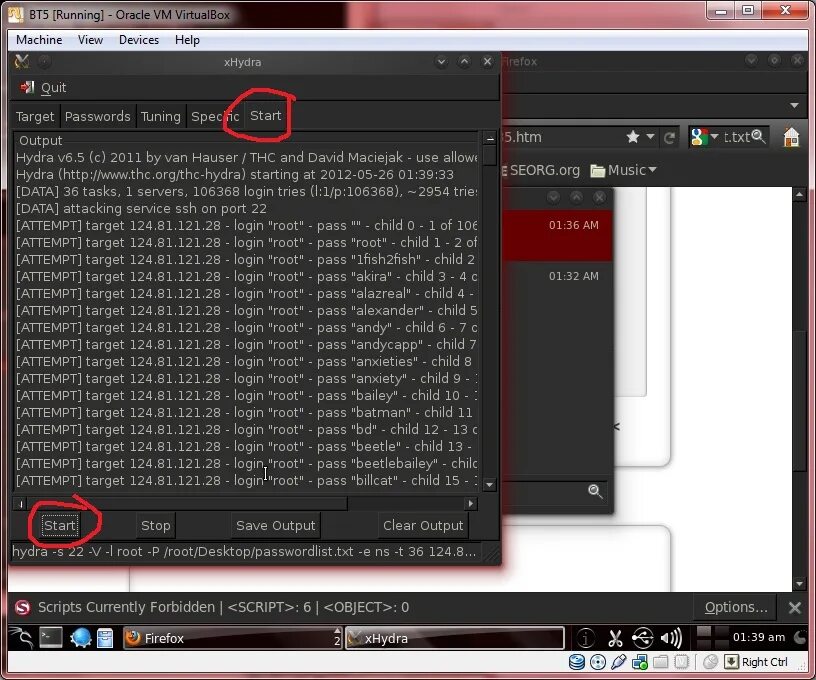Open the bookmark star dropdown arrow
The width and height of the screenshot is (816, 680).
pyautogui.click(x=650, y=137)
